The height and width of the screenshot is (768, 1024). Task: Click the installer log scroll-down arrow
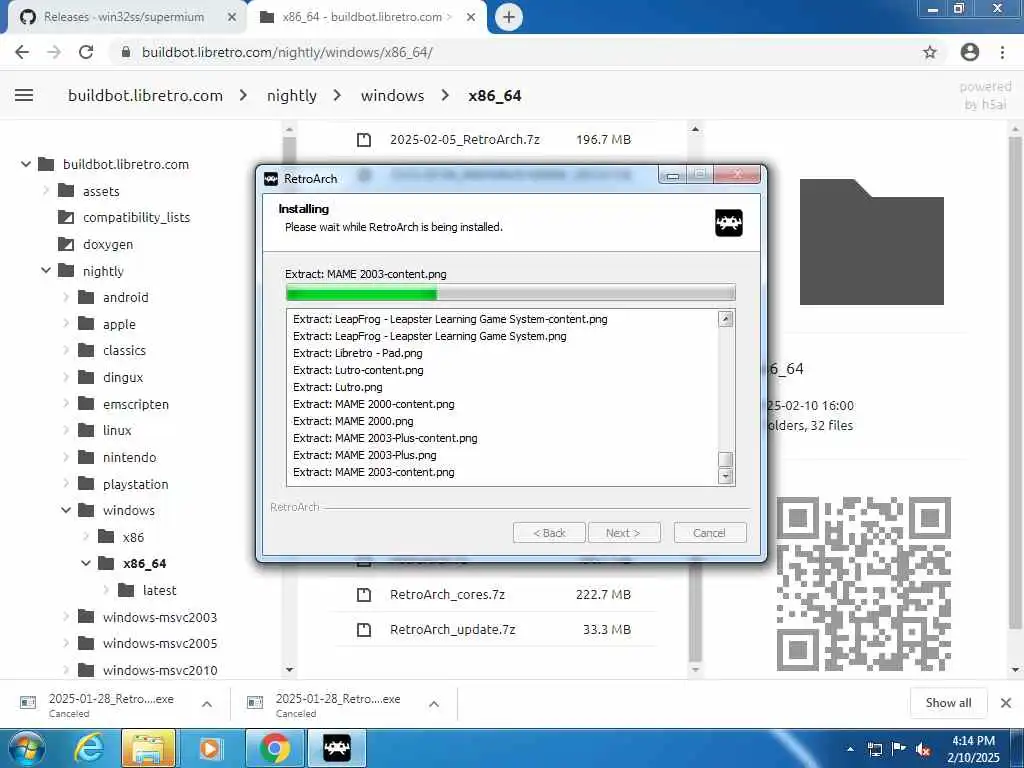point(726,476)
